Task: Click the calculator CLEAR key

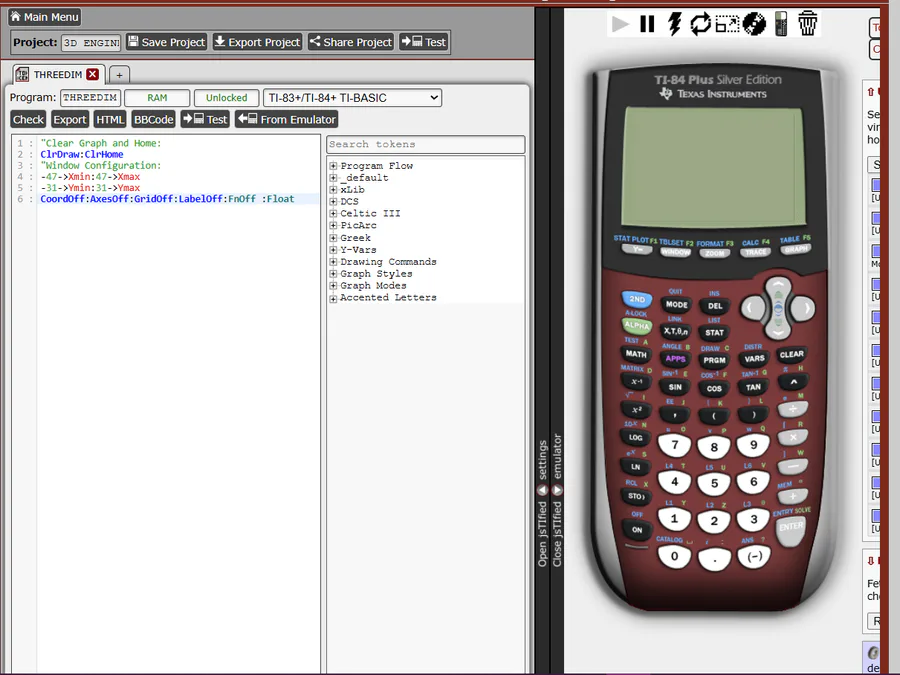Action: [x=792, y=355]
